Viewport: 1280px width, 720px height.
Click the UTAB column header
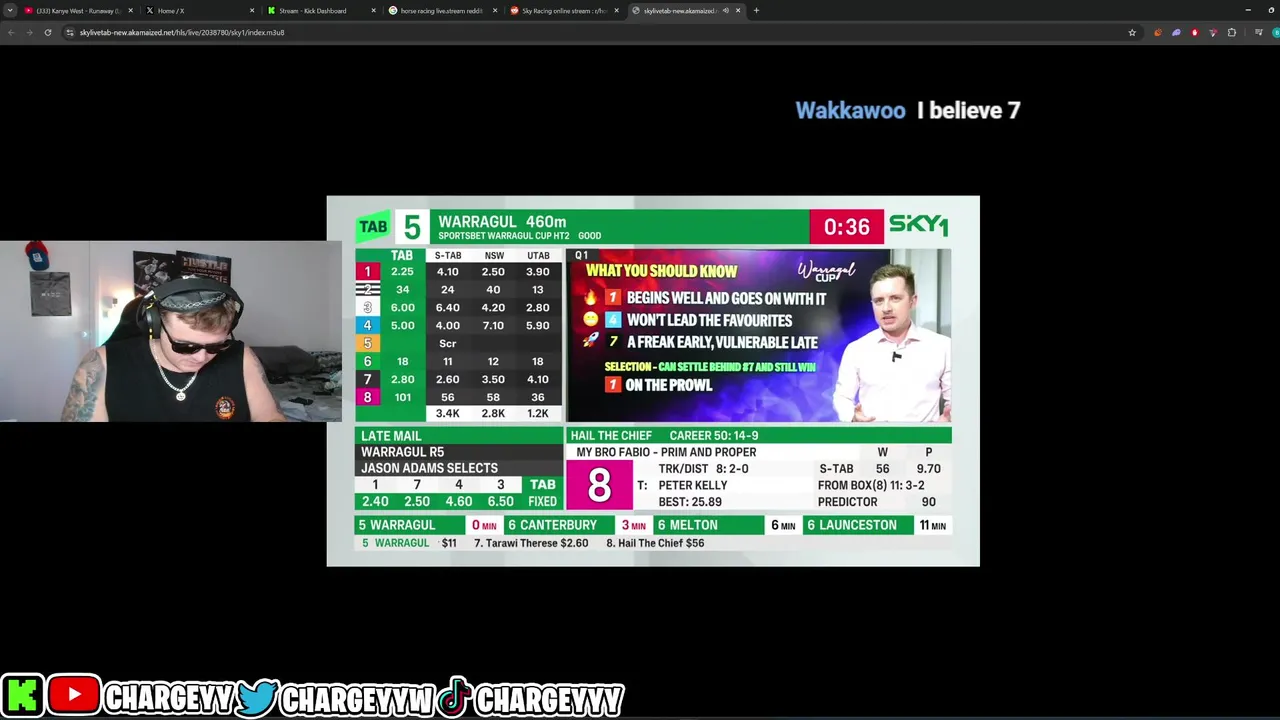(538, 255)
